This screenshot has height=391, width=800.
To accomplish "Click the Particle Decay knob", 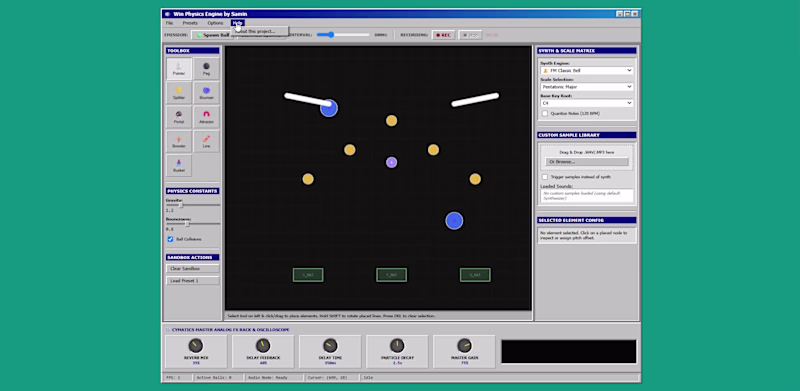I will 397,346.
